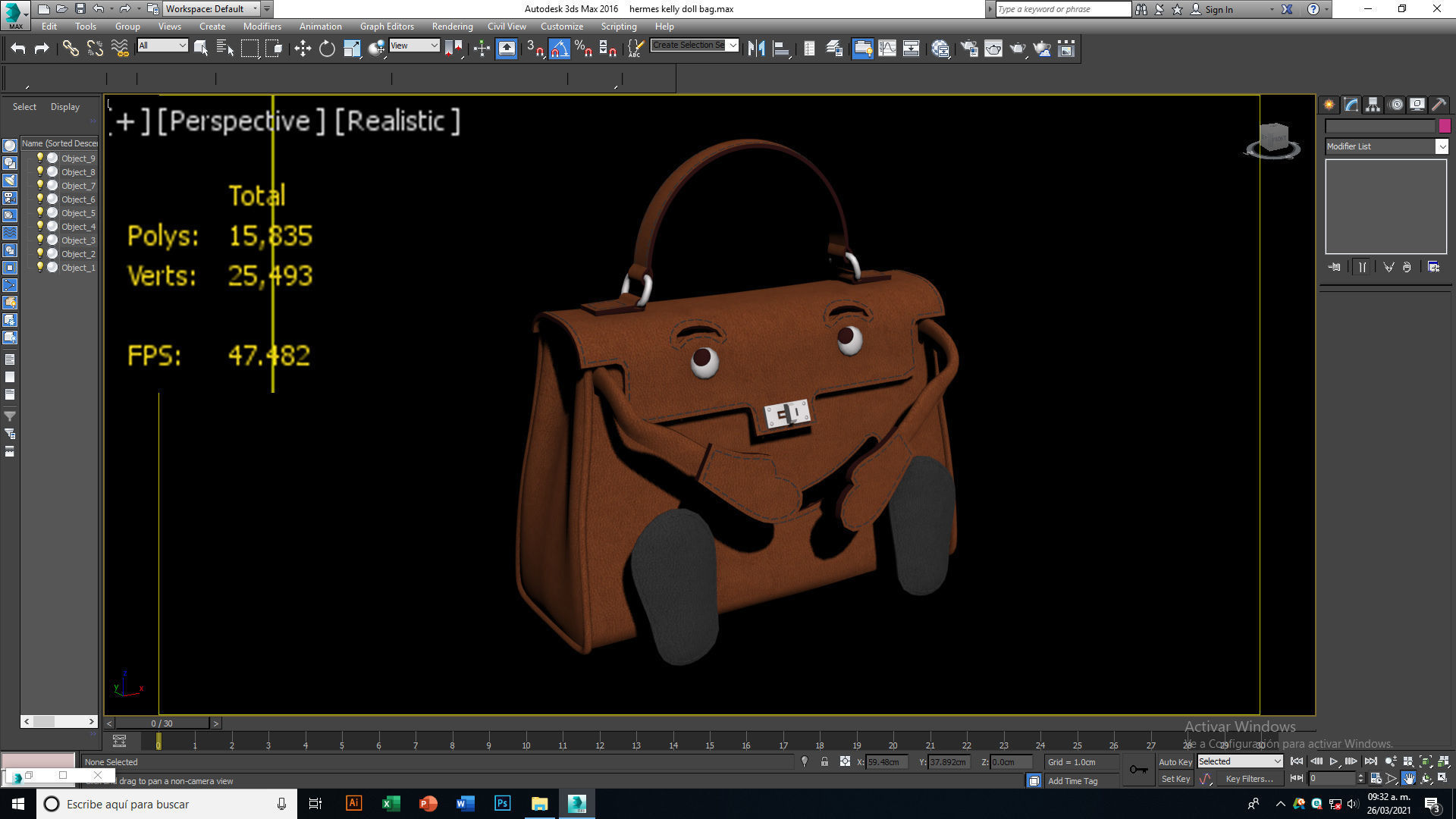Screen dimensions: 1456x819
Task: Expand the Sign In dropdown arrow
Action: click(x=1272, y=9)
